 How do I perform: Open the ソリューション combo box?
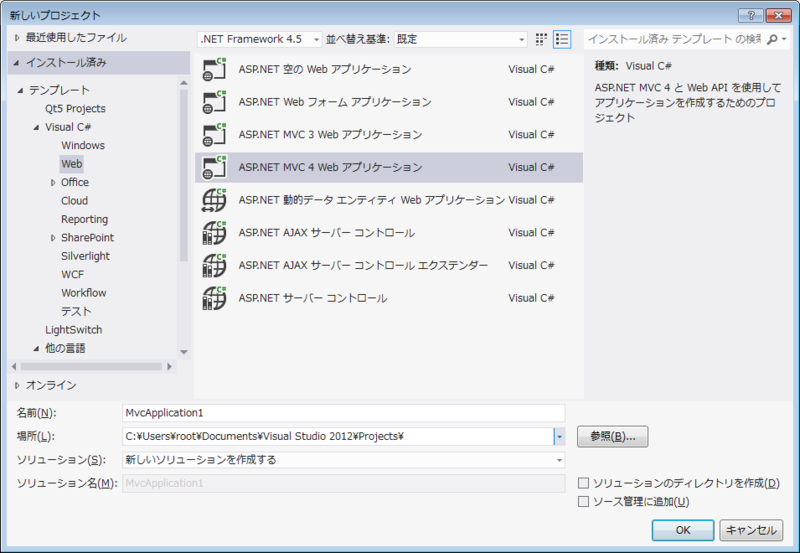pyautogui.click(x=343, y=460)
